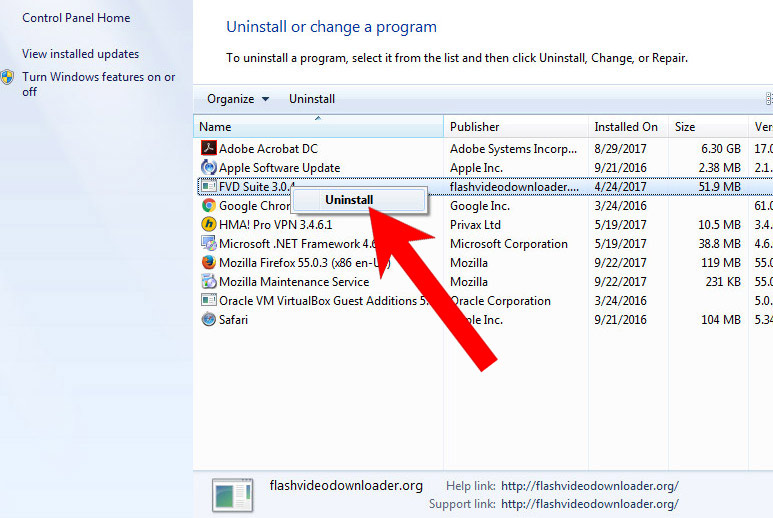Select the Mozilla Firefox icon
Viewport: 773px width, 518px height.
click(208, 263)
